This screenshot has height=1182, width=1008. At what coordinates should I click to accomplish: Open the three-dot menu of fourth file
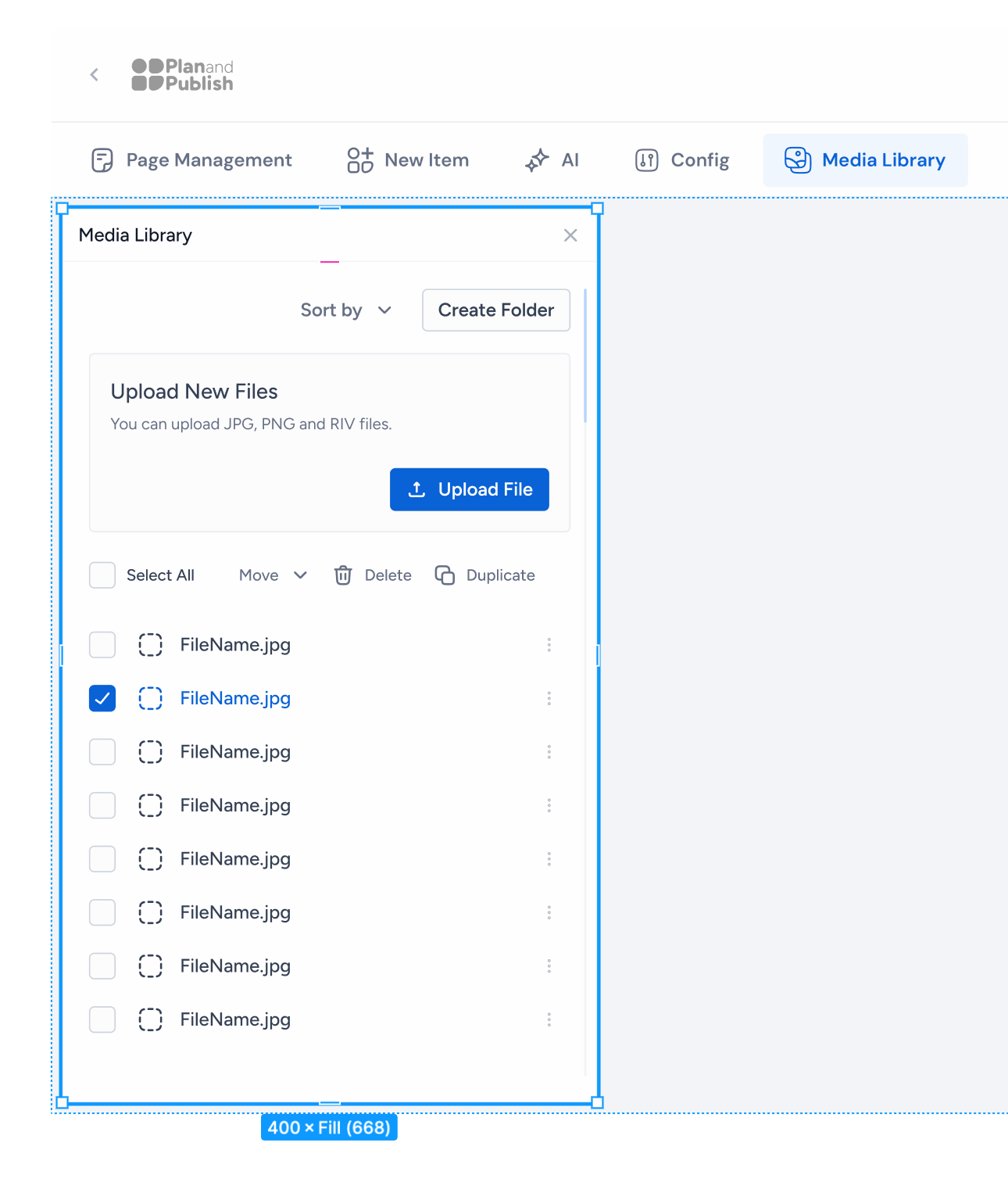(549, 805)
